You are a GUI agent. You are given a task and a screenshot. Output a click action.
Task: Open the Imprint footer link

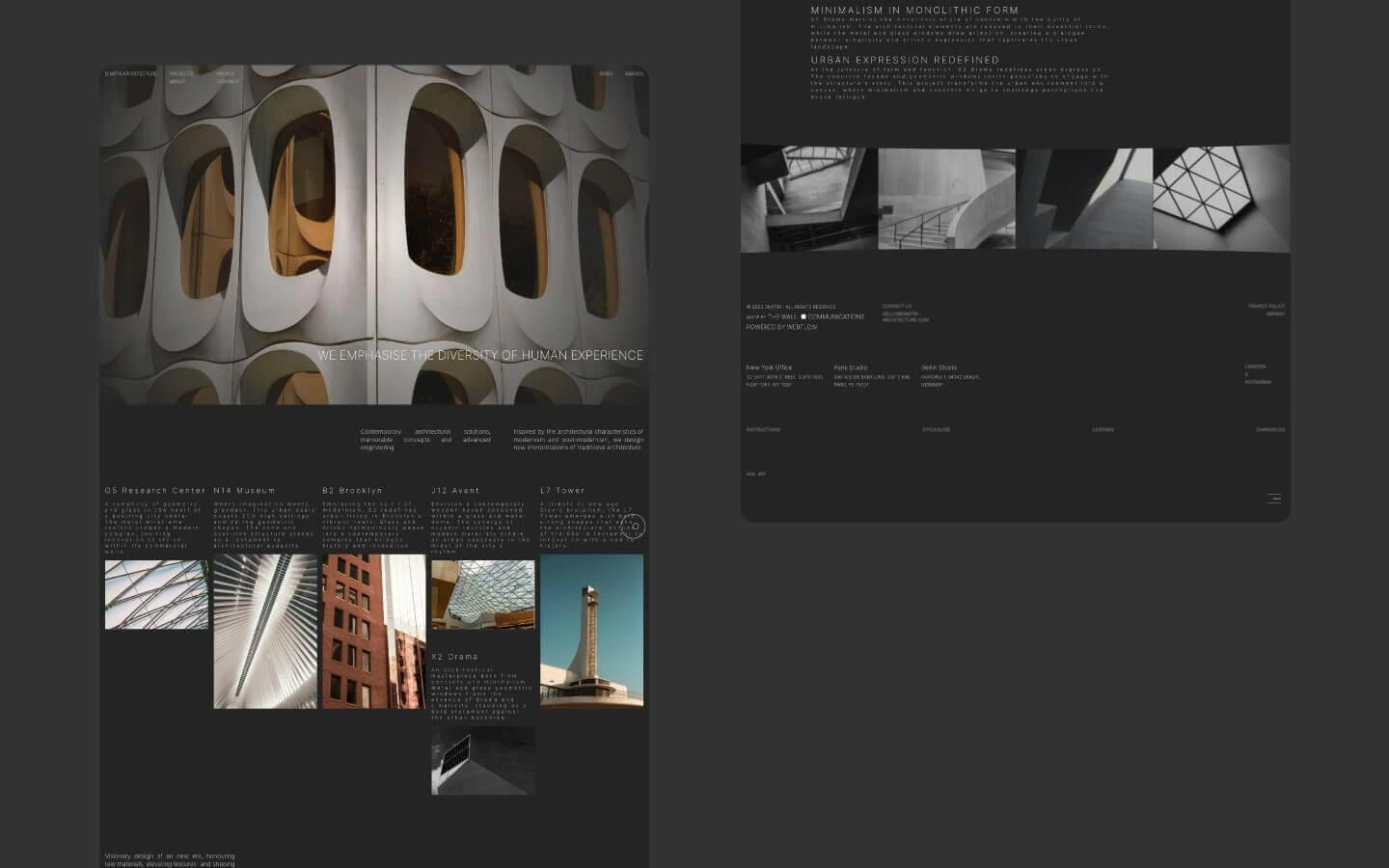1275,313
